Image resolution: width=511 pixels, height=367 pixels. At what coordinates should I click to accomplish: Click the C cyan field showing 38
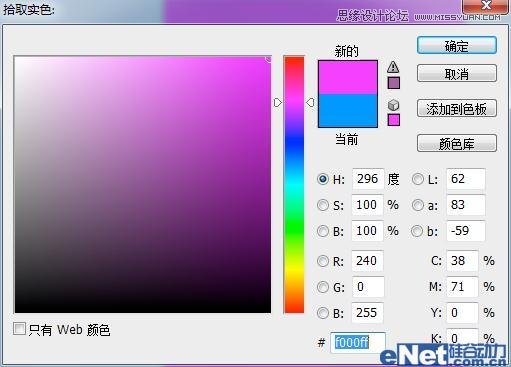pos(462,261)
